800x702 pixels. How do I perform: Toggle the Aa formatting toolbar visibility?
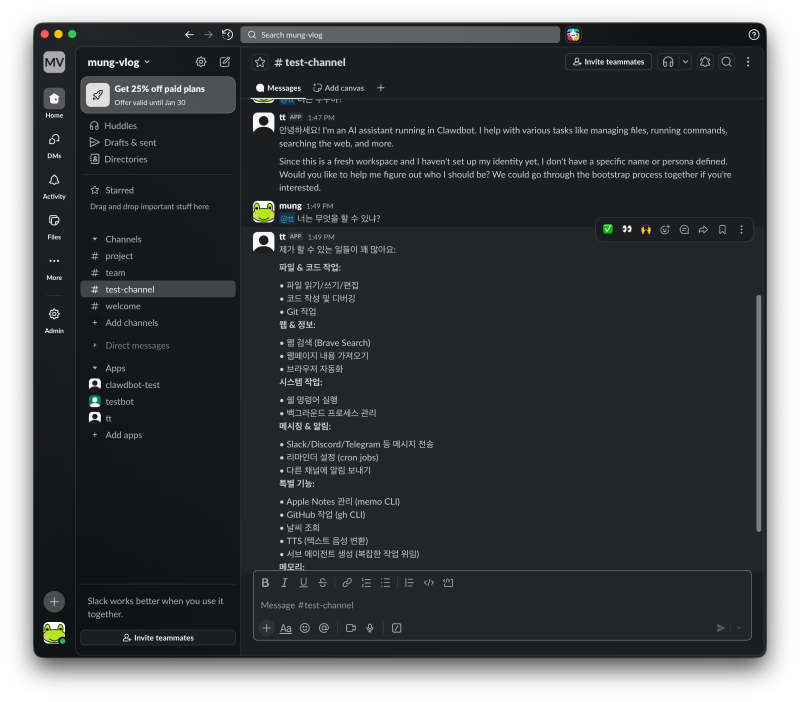point(286,628)
